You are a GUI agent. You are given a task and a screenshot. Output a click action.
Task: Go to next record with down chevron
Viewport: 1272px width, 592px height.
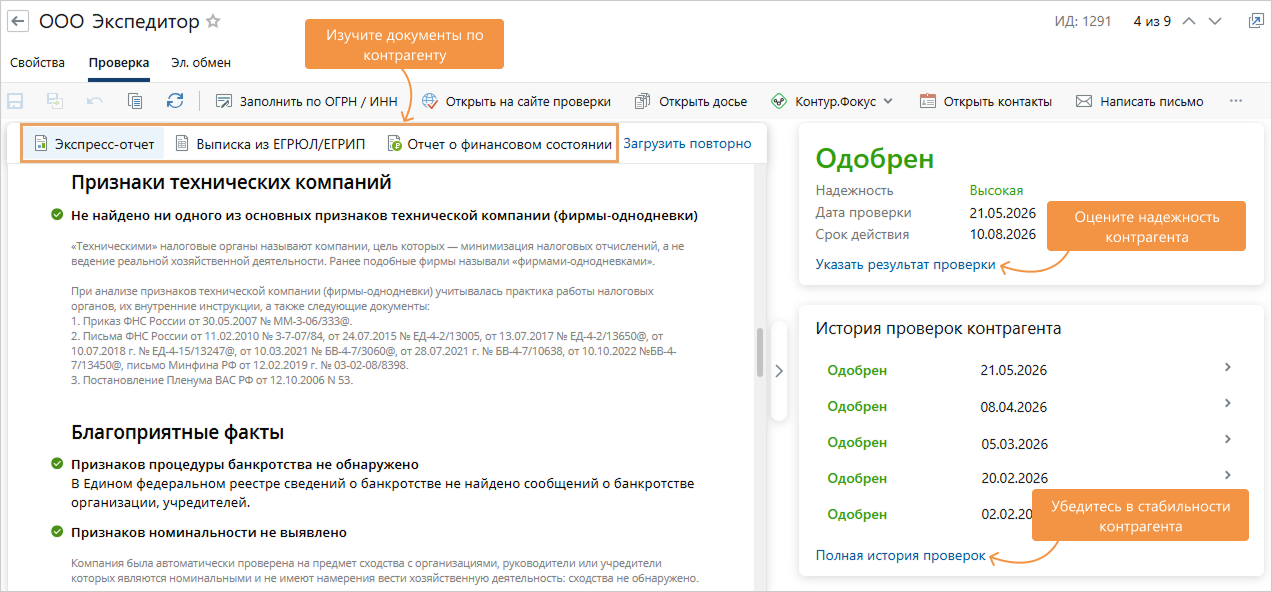coord(1215,21)
